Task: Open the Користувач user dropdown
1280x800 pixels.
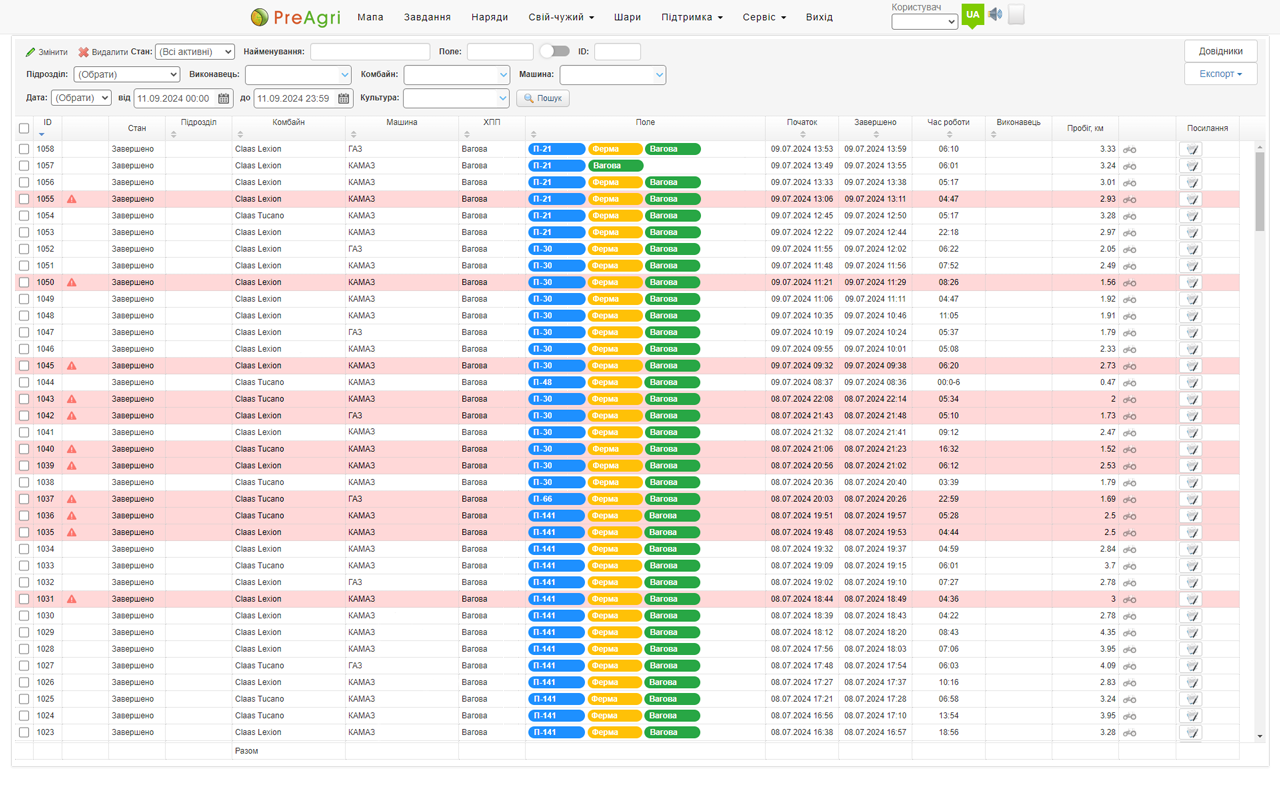Action: coord(925,21)
